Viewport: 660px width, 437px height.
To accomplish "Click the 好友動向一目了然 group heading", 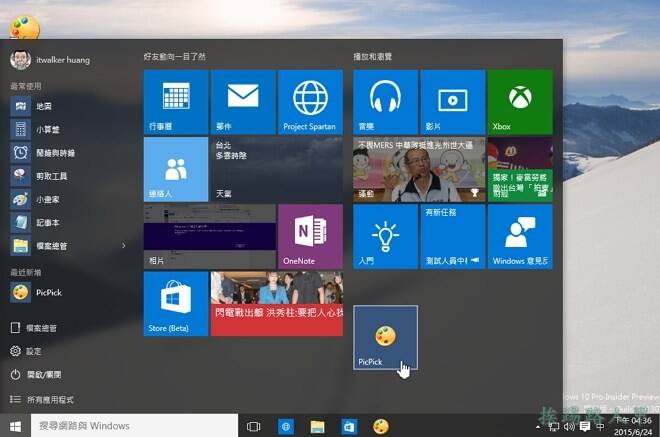I will click(175, 56).
